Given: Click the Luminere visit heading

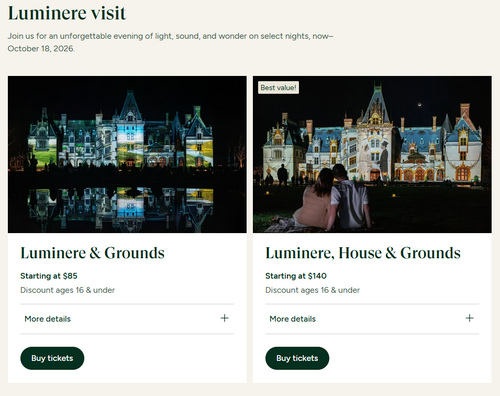Looking at the screenshot, I should click(x=67, y=13).
